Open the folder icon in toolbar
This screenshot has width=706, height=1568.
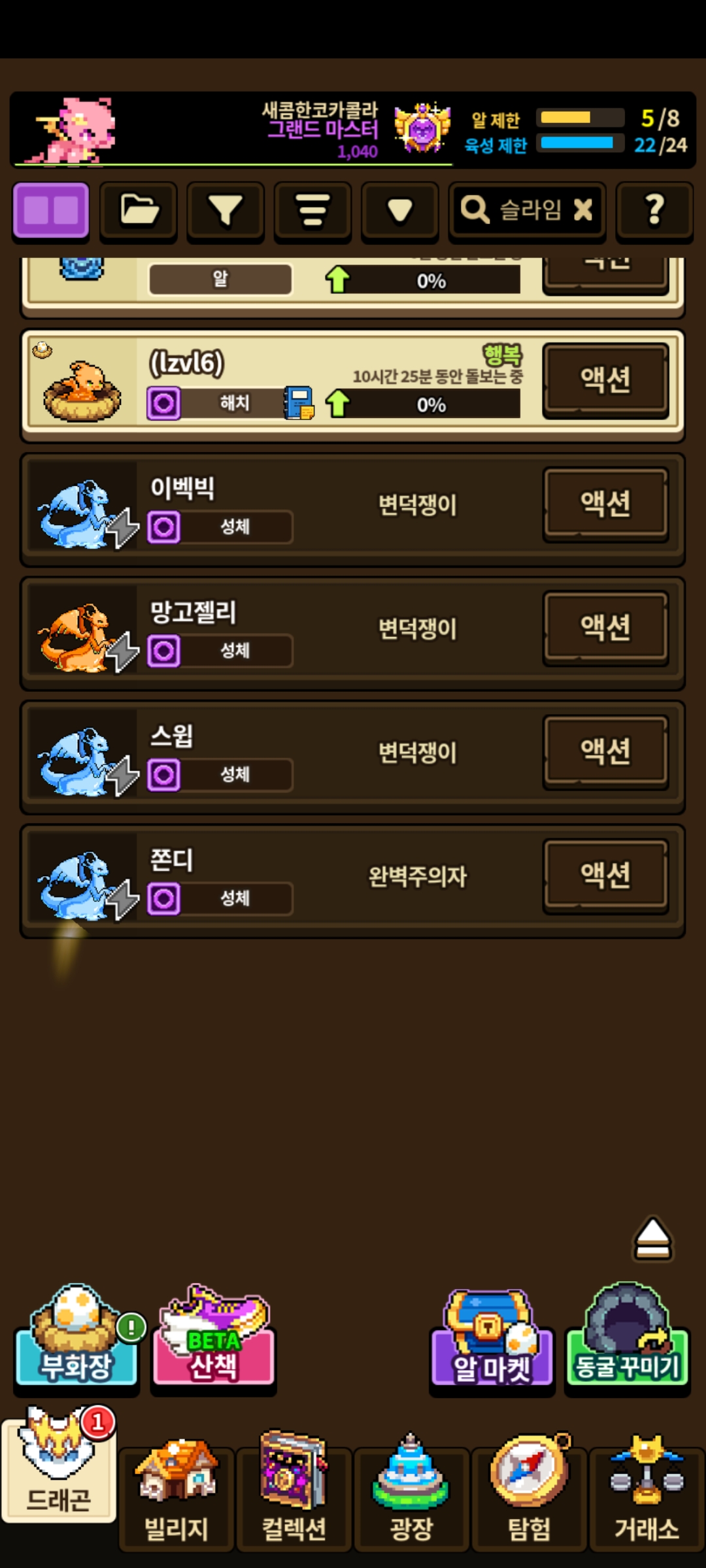click(x=139, y=210)
